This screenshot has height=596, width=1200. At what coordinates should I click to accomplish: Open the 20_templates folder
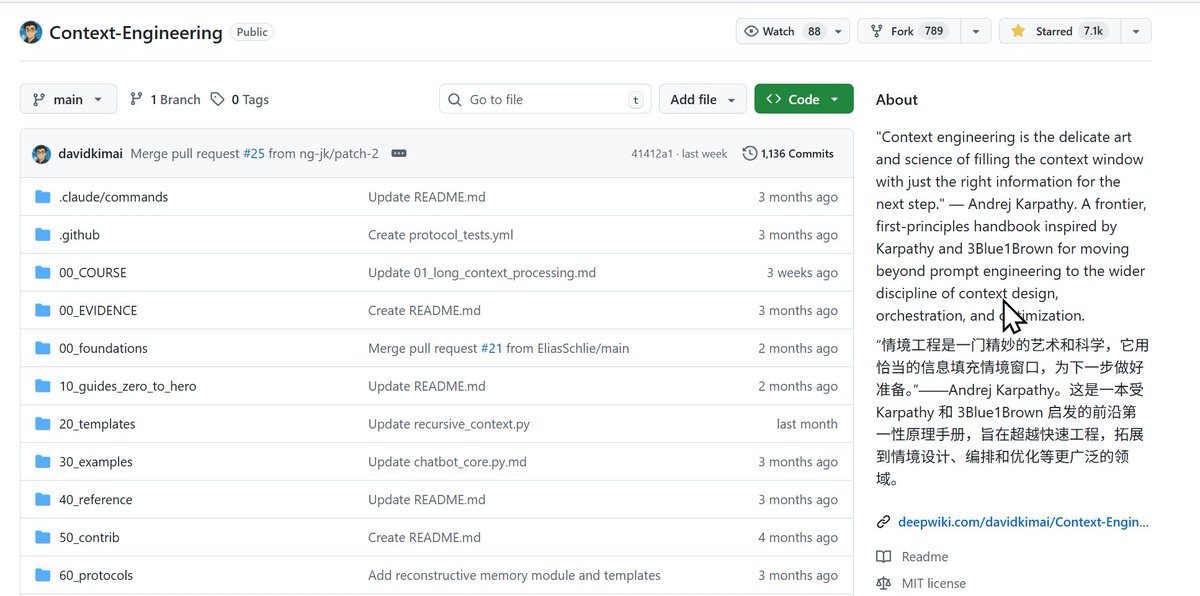[x=97, y=424]
